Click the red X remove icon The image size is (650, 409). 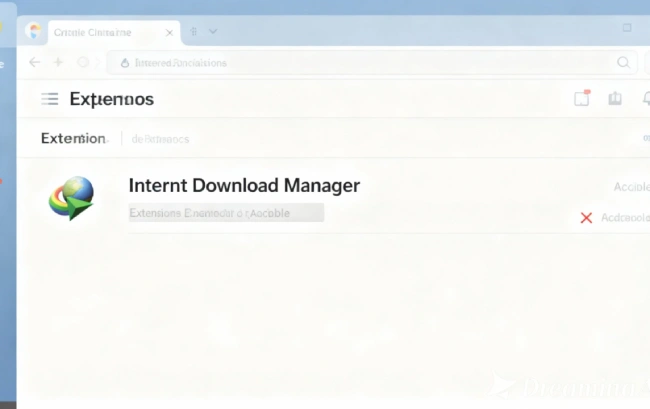pyautogui.click(x=586, y=217)
